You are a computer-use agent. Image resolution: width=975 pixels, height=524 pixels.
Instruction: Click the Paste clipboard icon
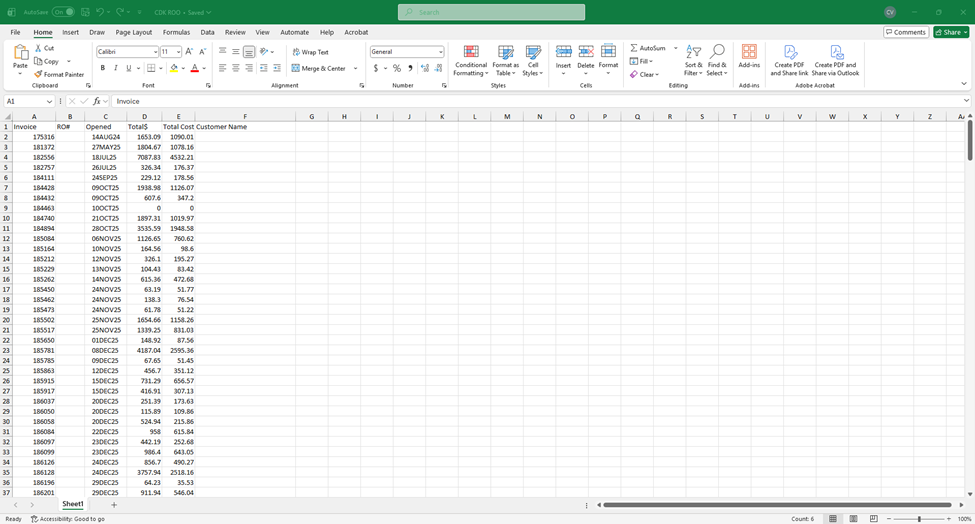click(21, 53)
